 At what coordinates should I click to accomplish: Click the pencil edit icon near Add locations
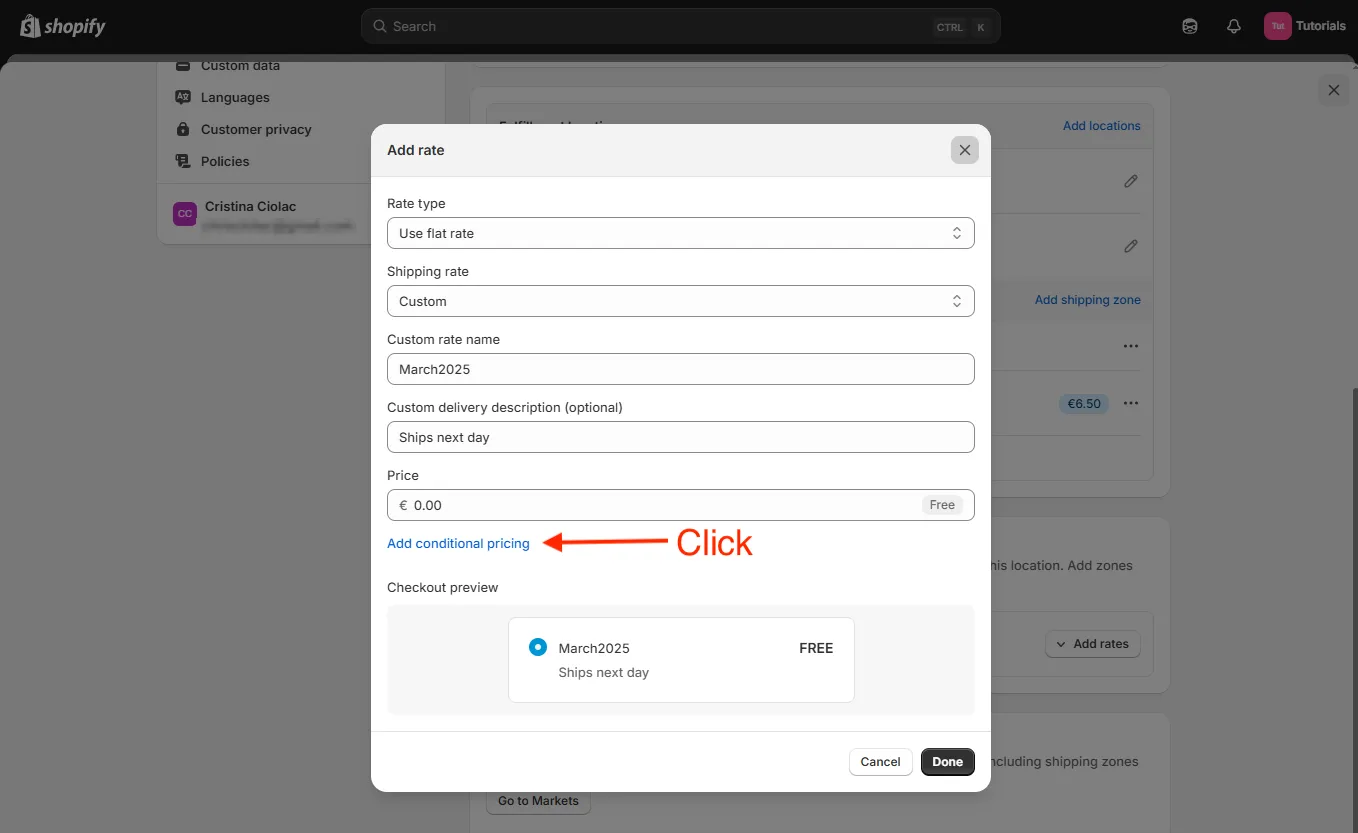pos(1131,181)
